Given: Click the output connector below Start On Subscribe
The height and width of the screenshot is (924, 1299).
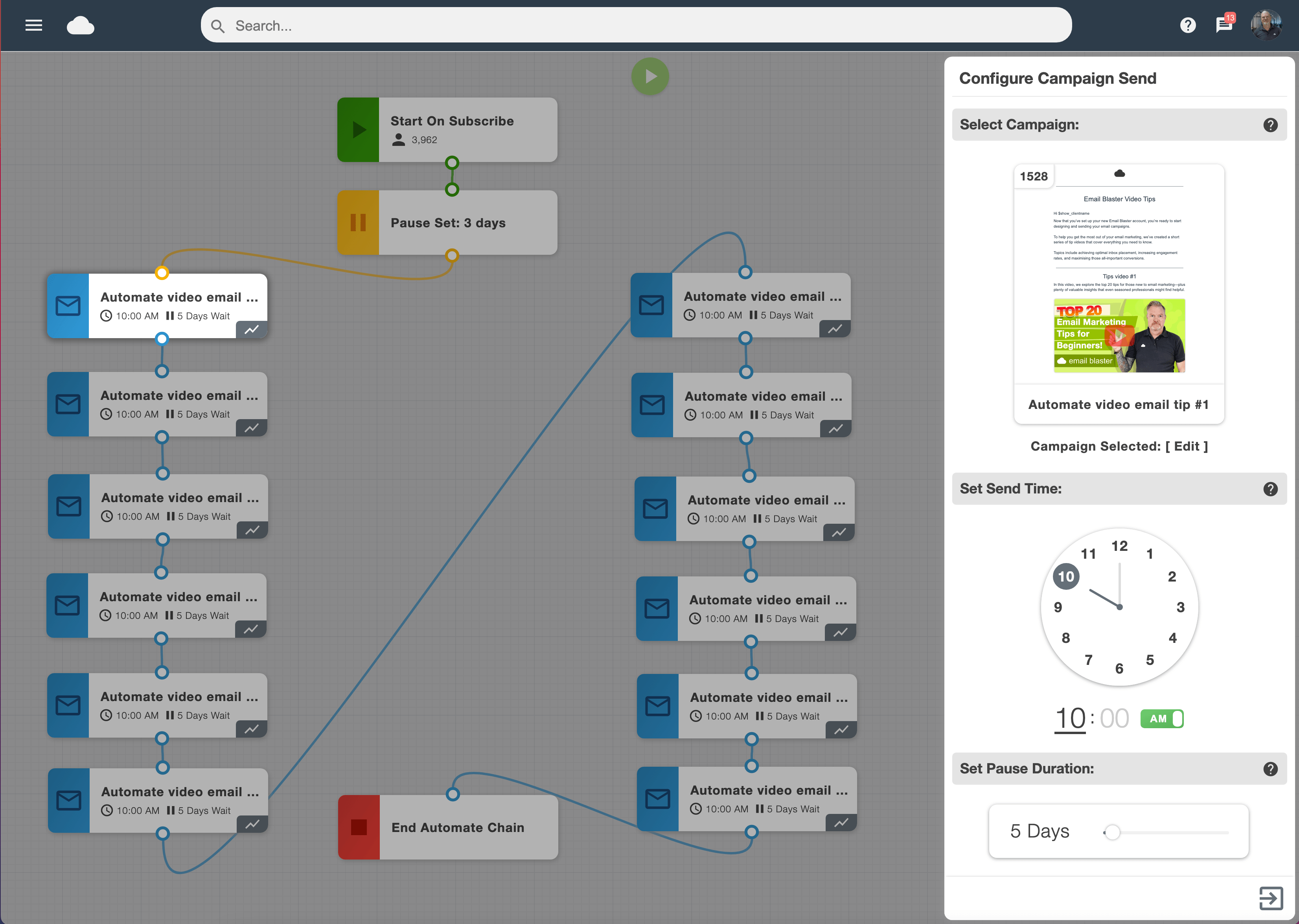Looking at the screenshot, I should 452,163.
